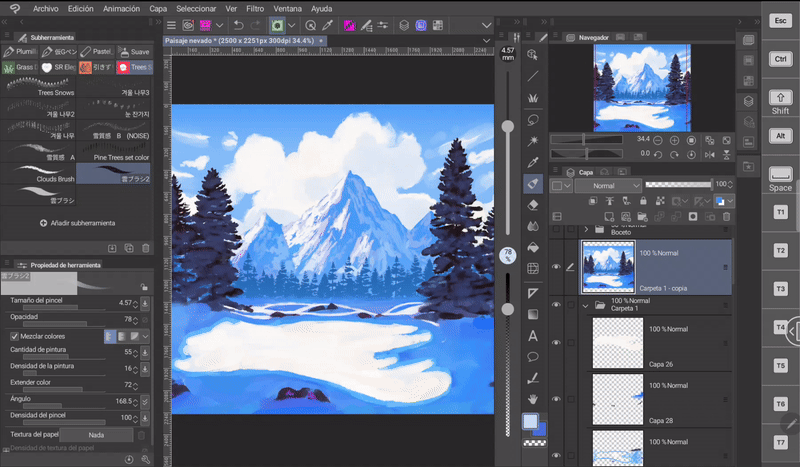The width and height of the screenshot is (800, 467).
Task: Click the redo arrow in command bar
Action: tap(255, 25)
